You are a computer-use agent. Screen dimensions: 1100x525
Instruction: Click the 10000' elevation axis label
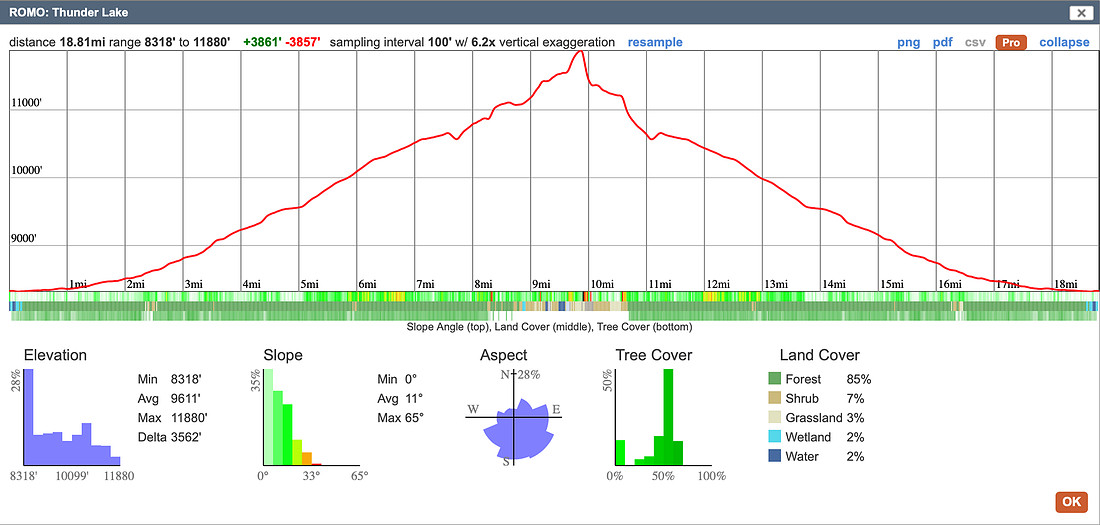tap(27, 171)
